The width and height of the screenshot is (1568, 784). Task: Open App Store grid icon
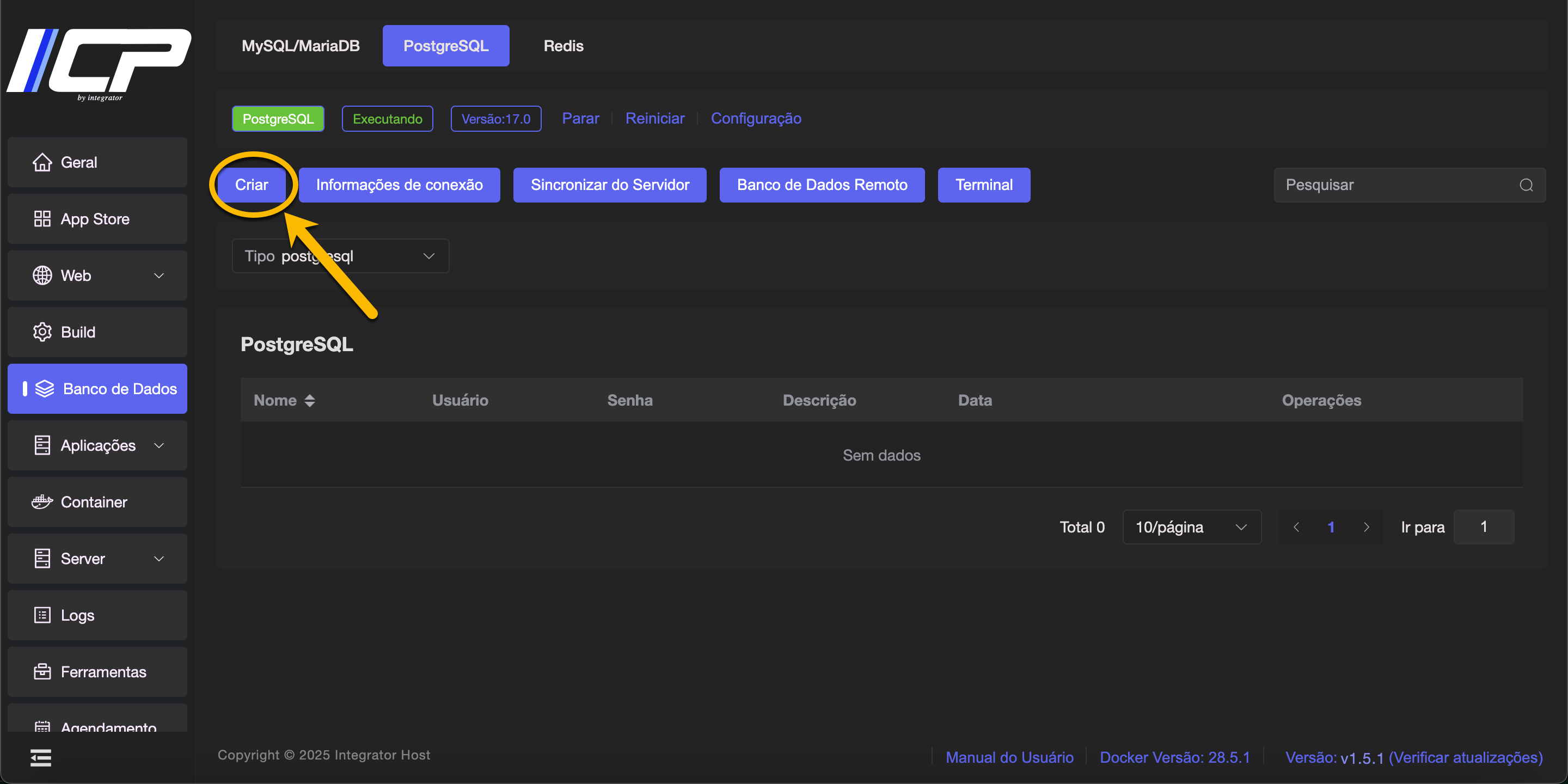coord(42,219)
